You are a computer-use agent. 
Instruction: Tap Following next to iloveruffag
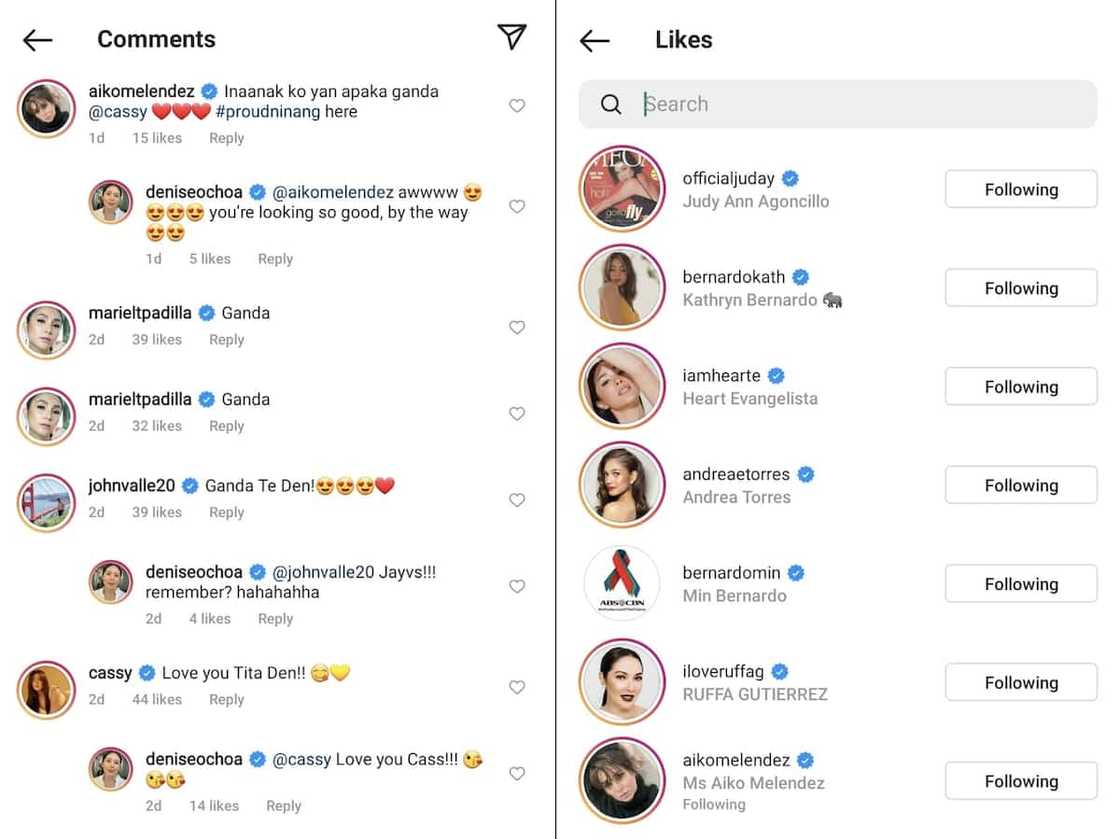[x=1020, y=682]
